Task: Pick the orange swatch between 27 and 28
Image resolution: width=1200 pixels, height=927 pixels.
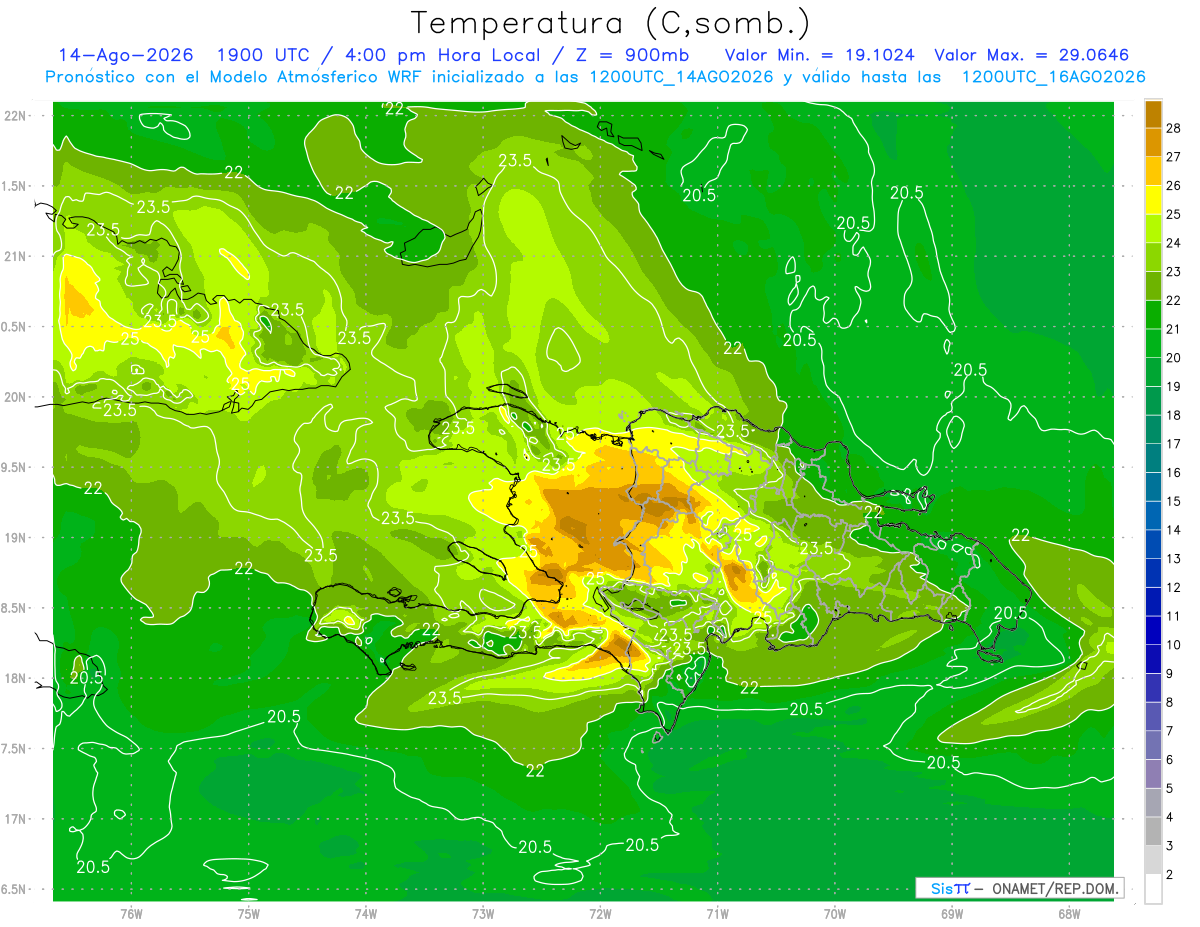Action: 1153,142
